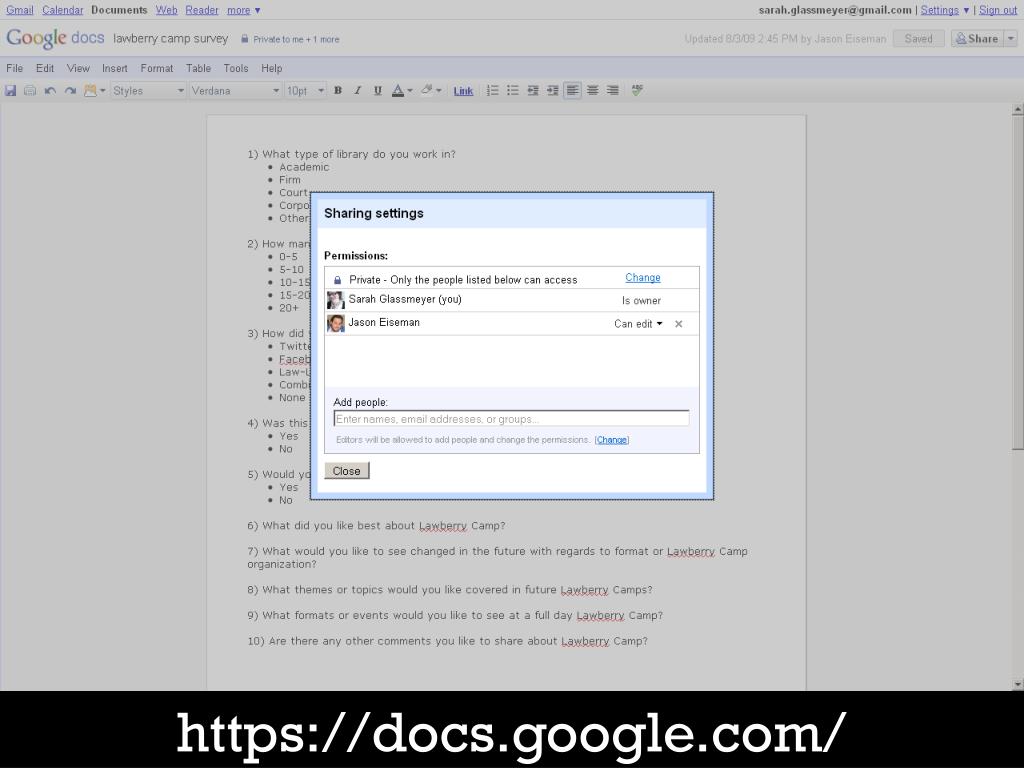Click Change link beside Private permission
This screenshot has width=1024, height=768.
pos(643,278)
